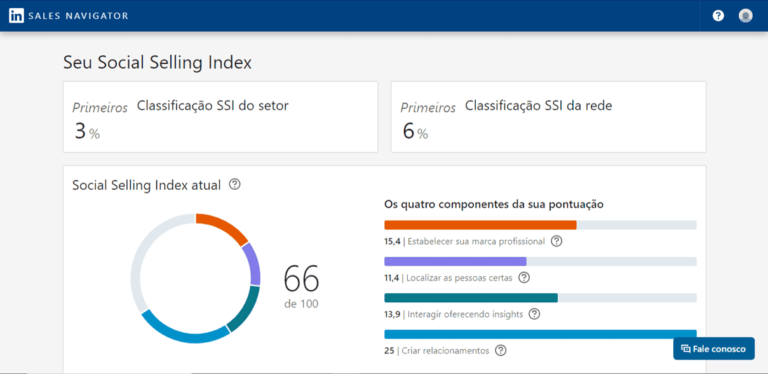768x374 pixels.
Task: Open the profile avatar menu
Action: tap(745, 16)
